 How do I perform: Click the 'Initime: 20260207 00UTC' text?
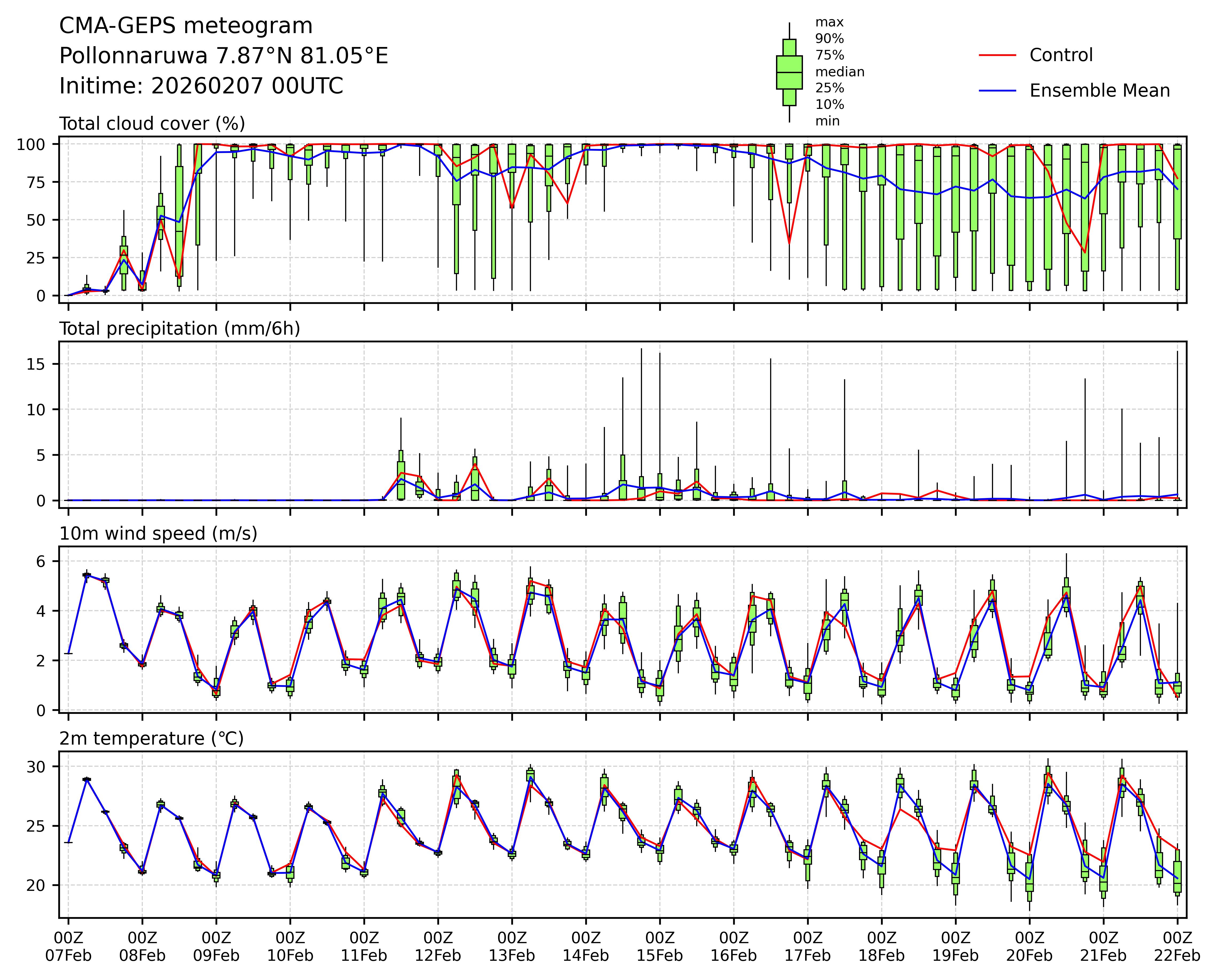click(201, 86)
